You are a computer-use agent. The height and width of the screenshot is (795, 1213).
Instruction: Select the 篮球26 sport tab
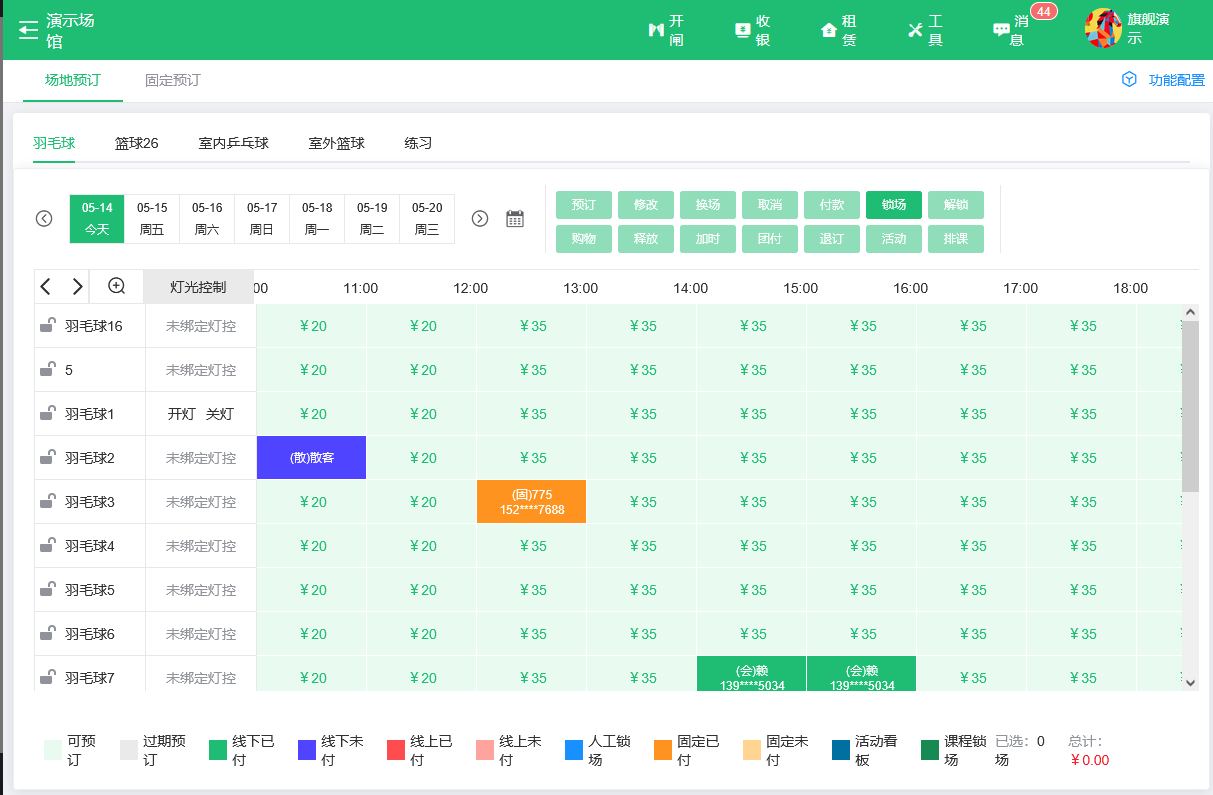(137, 143)
